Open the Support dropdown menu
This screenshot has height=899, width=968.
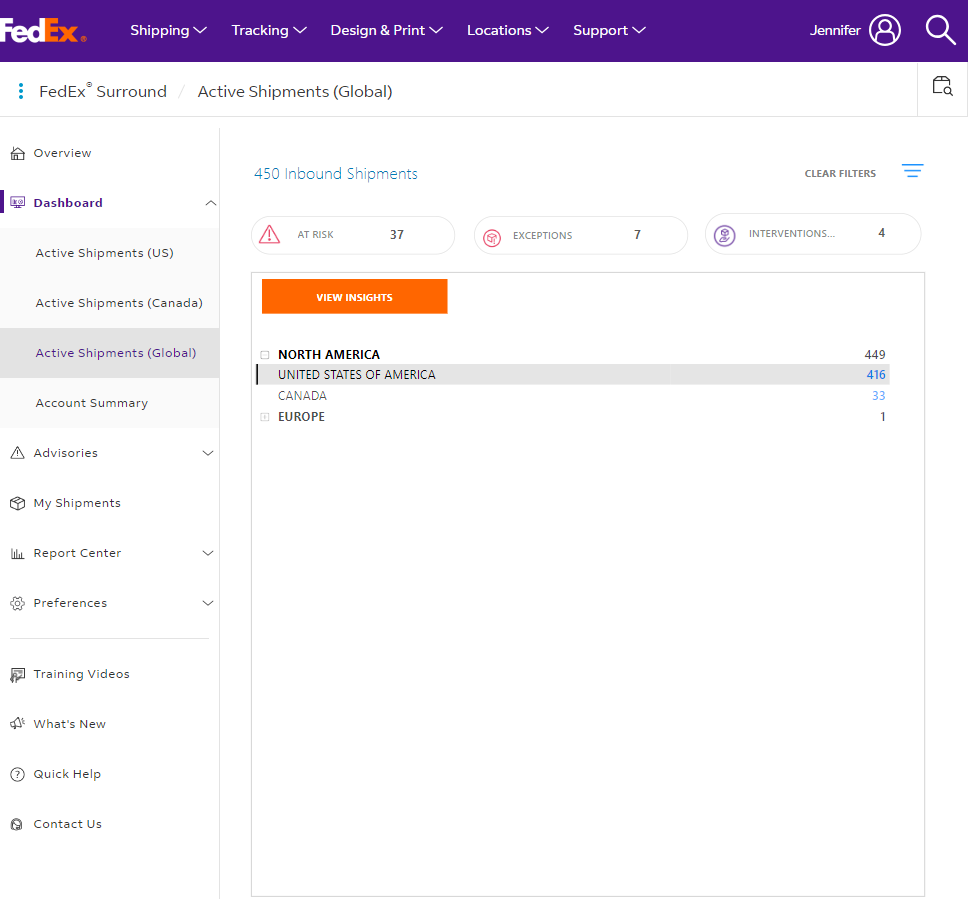(x=609, y=30)
